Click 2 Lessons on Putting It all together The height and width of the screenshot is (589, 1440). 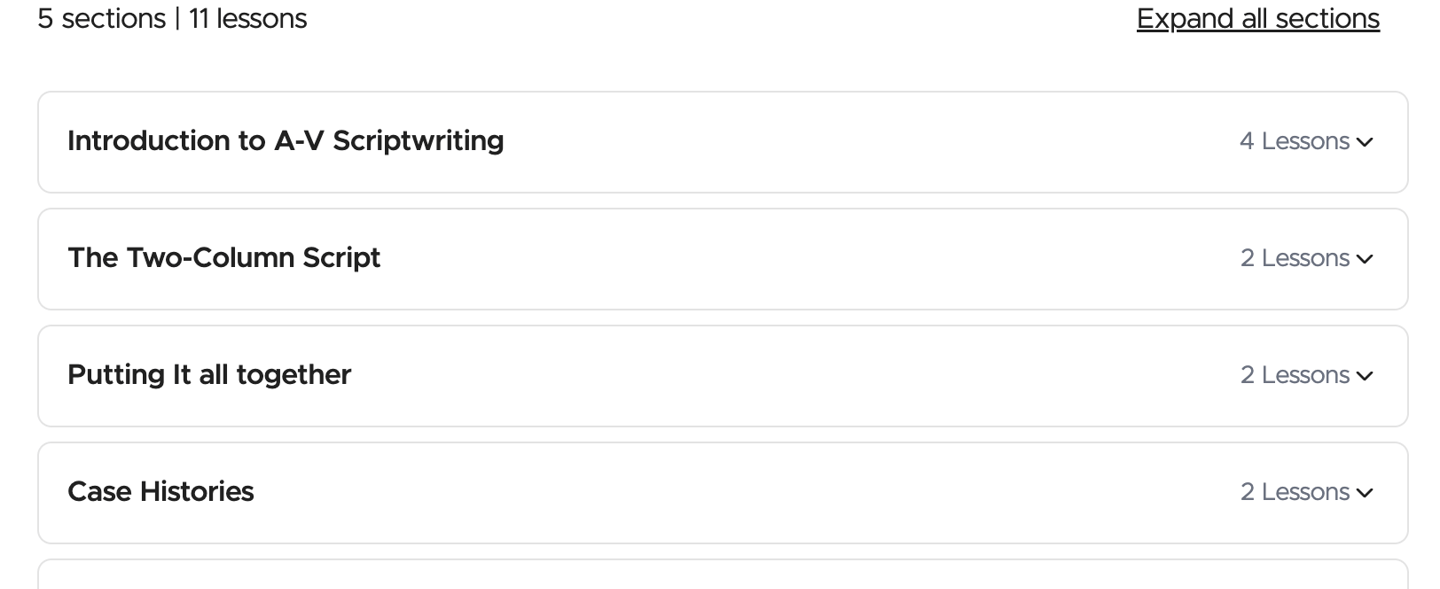pos(1294,376)
